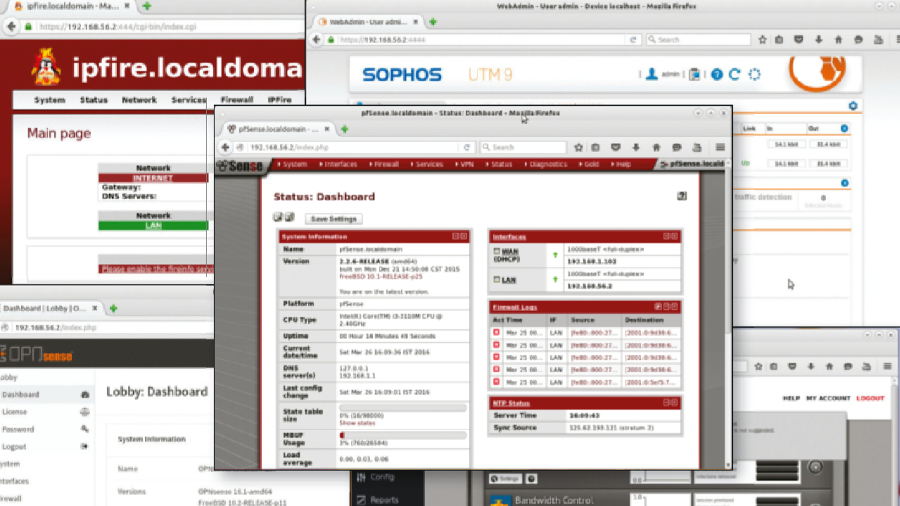
Task: Click the Sophos admin user icon
Action: (x=651, y=74)
